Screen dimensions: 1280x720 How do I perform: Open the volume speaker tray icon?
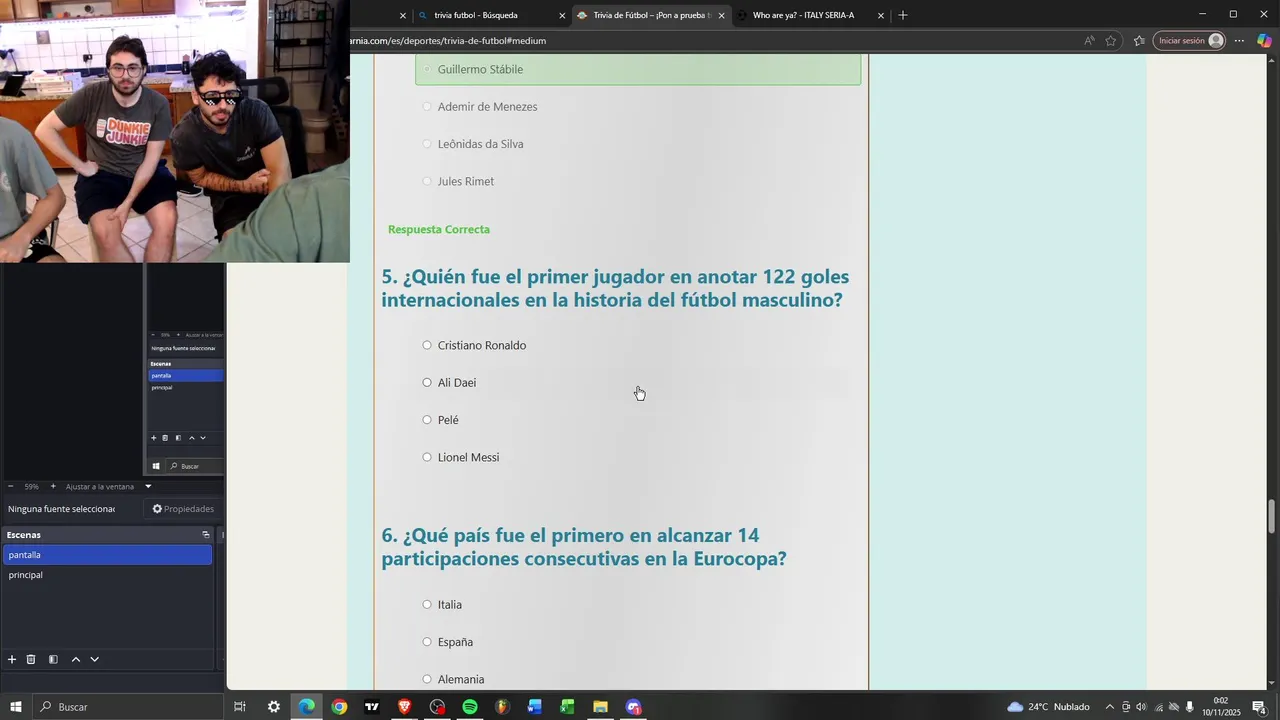click(1141, 707)
